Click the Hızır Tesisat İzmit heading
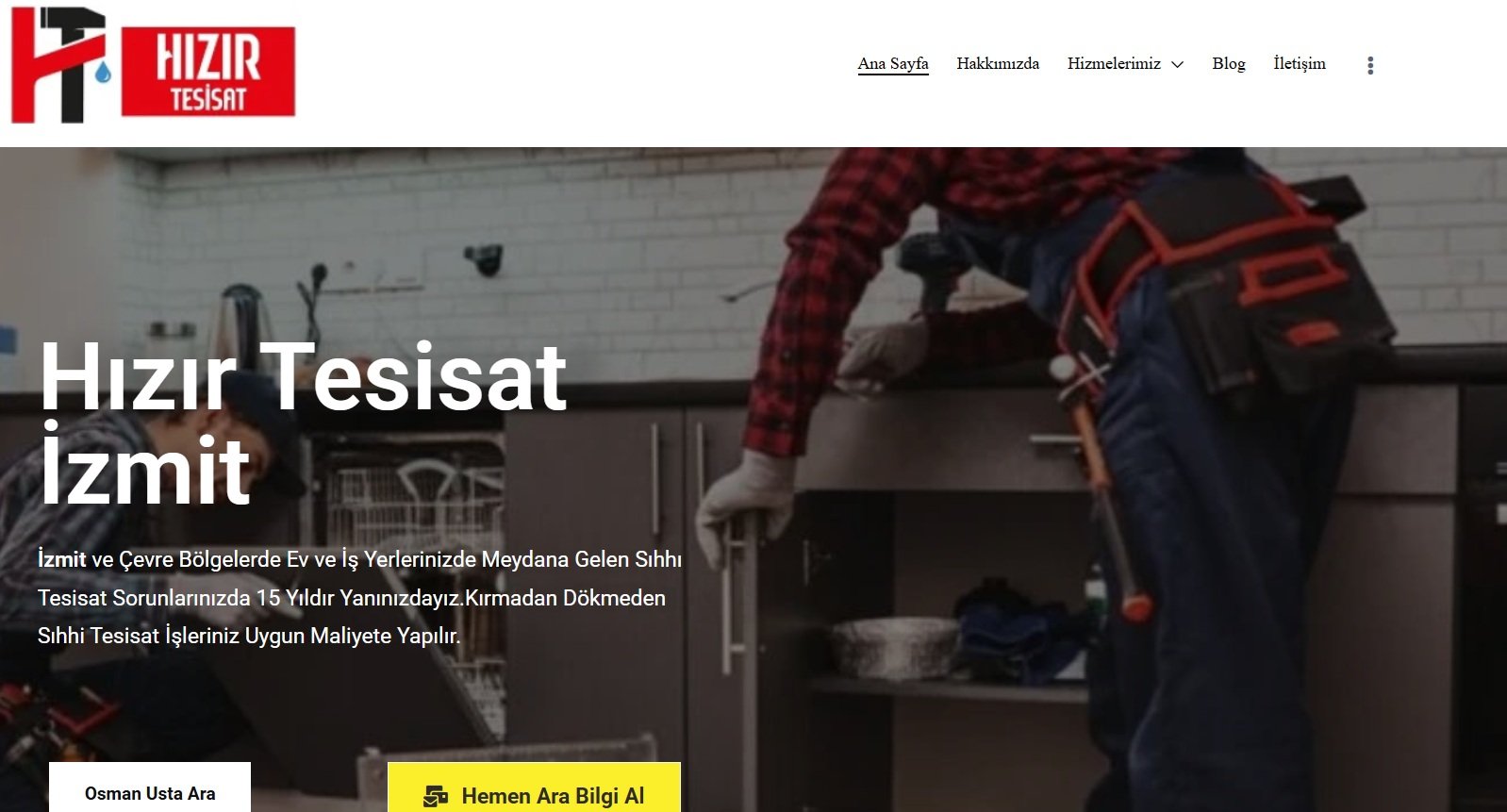Screen dimensions: 1507x812 303,423
